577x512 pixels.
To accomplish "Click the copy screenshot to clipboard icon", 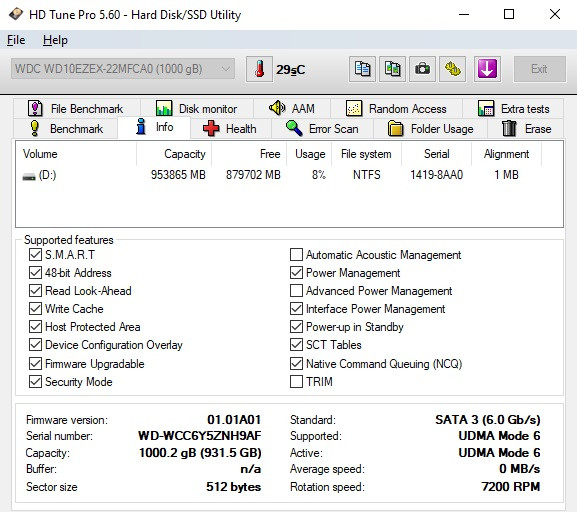I will (x=393, y=69).
